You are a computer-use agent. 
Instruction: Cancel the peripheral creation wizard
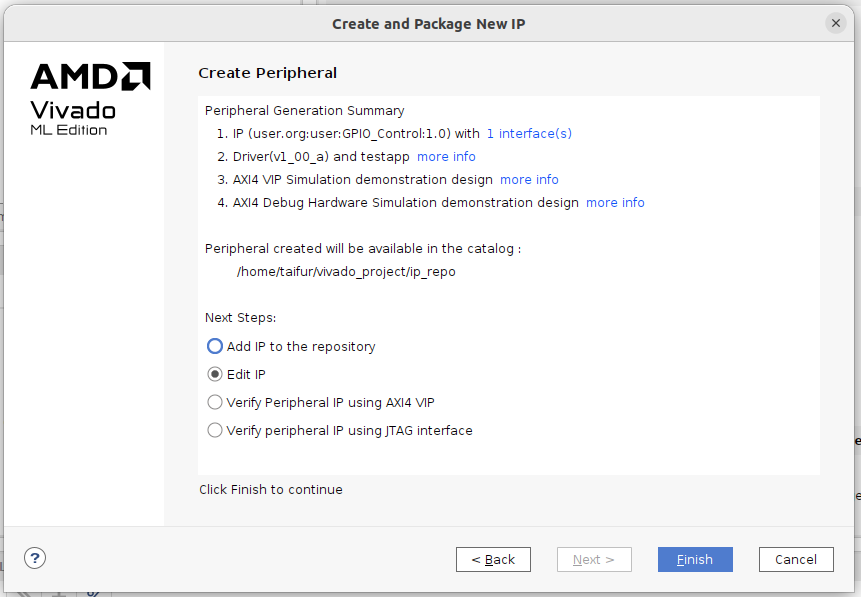(x=796, y=560)
